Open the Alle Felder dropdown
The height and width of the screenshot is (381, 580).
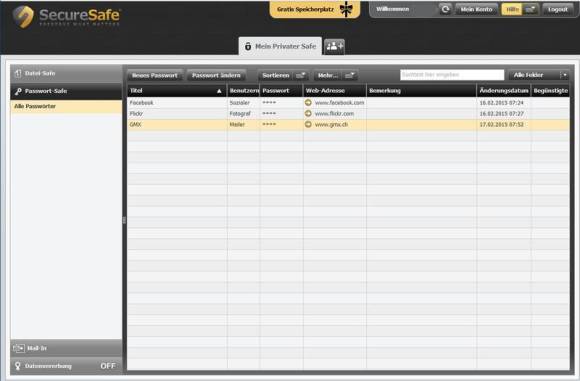tap(539, 75)
